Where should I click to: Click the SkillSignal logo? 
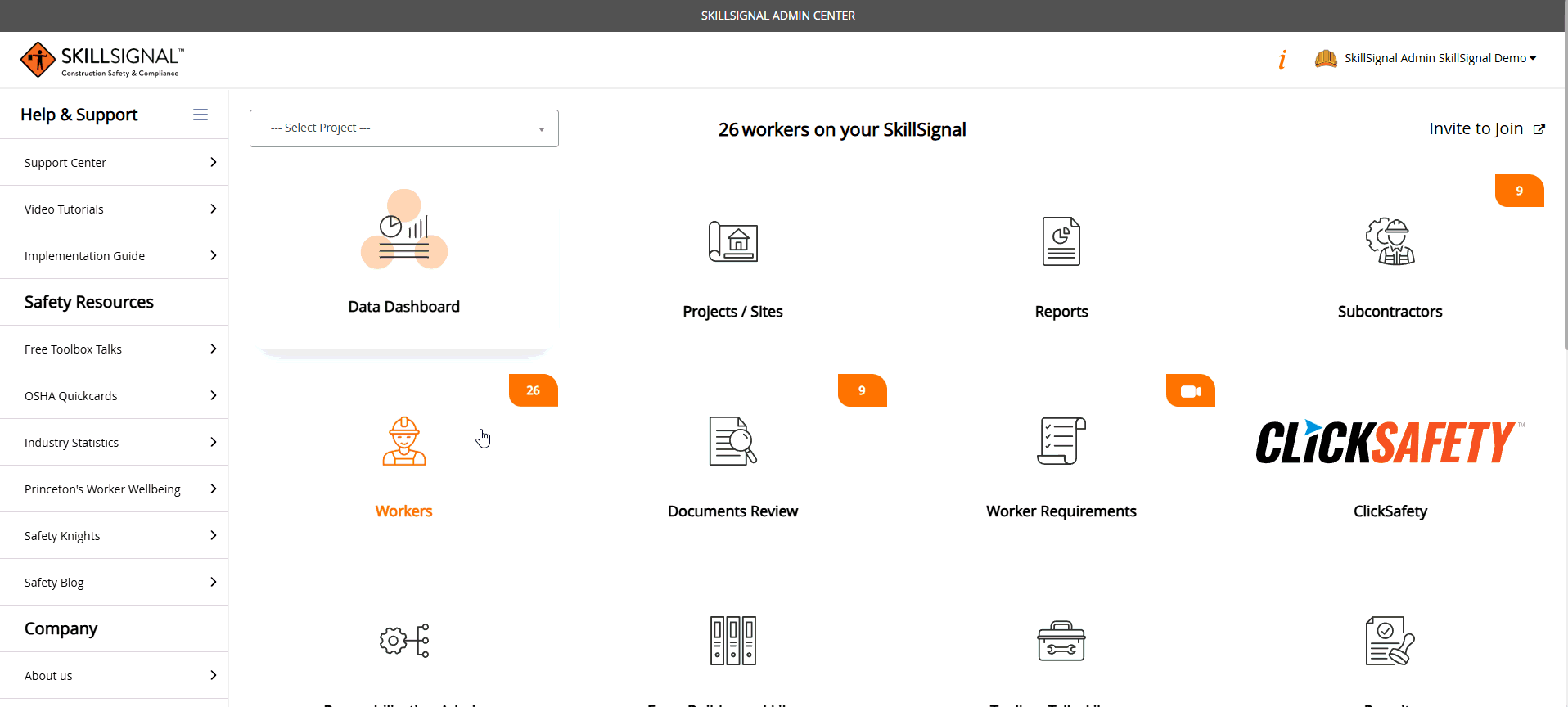pyautogui.click(x=101, y=60)
